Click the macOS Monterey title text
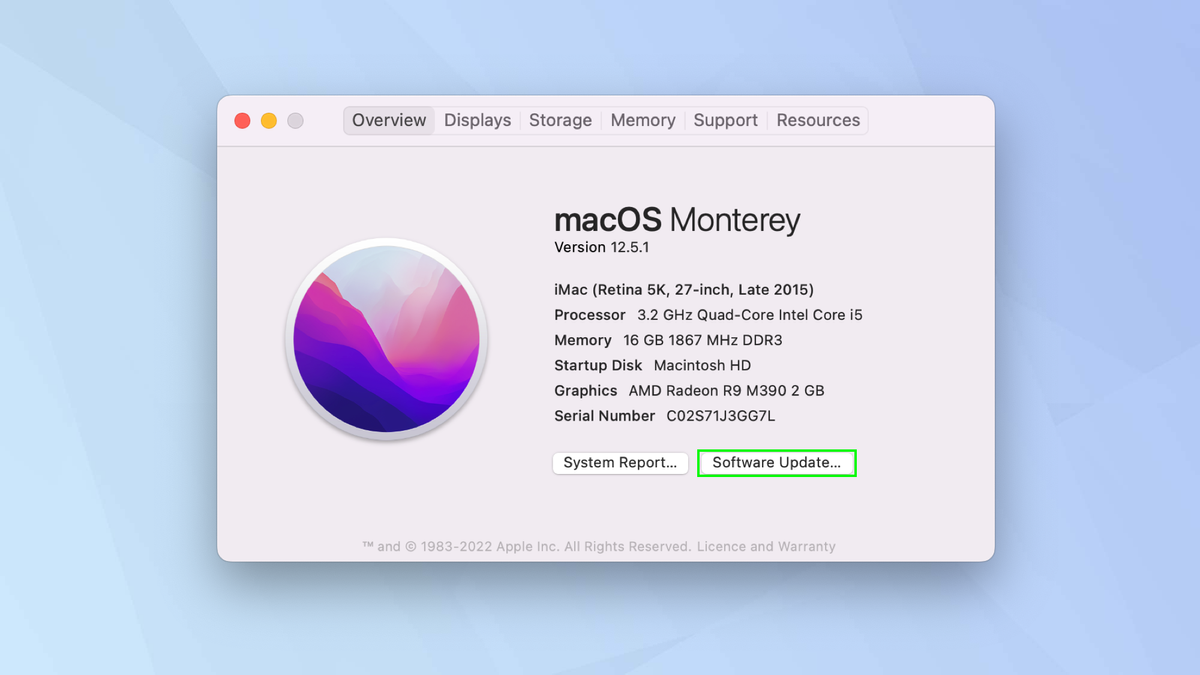1200x675 pixels. [x=677, y=220]
